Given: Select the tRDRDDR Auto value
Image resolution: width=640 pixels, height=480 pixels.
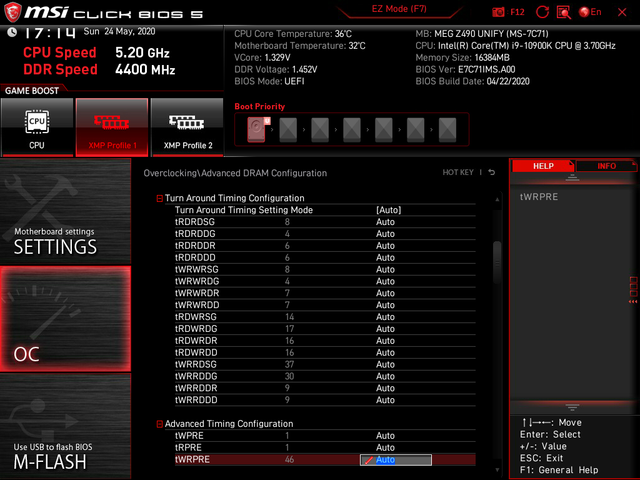Looking at the screenshot, I should (x=385, y=246).
